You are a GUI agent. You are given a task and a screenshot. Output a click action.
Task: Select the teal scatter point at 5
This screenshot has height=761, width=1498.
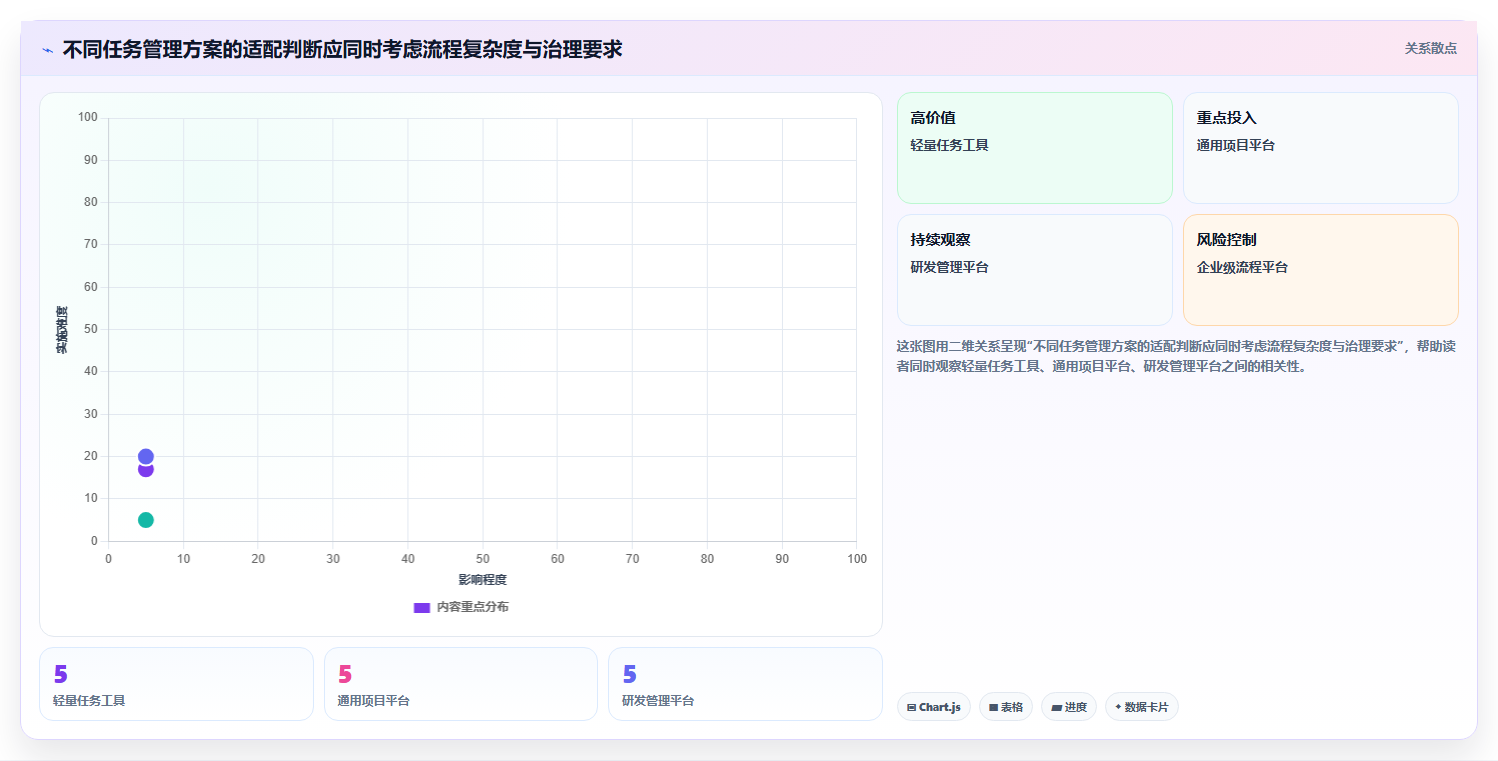(145, 520)
